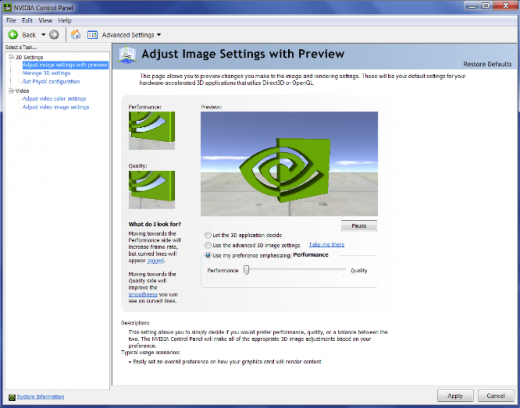Pause the 3D preview animation
This screenshot has height=408, width=520.
point(359,226)
